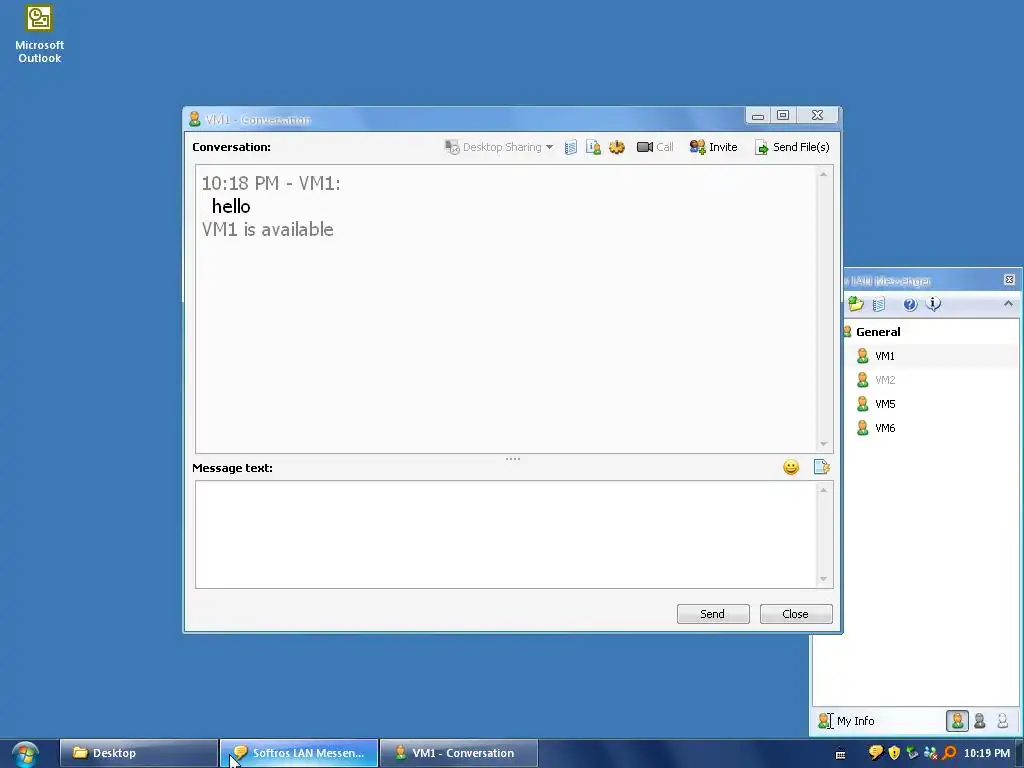Click the up arrow of the conversation history scrollbar
Screen dimensions: 1024x768
[824, 174]
